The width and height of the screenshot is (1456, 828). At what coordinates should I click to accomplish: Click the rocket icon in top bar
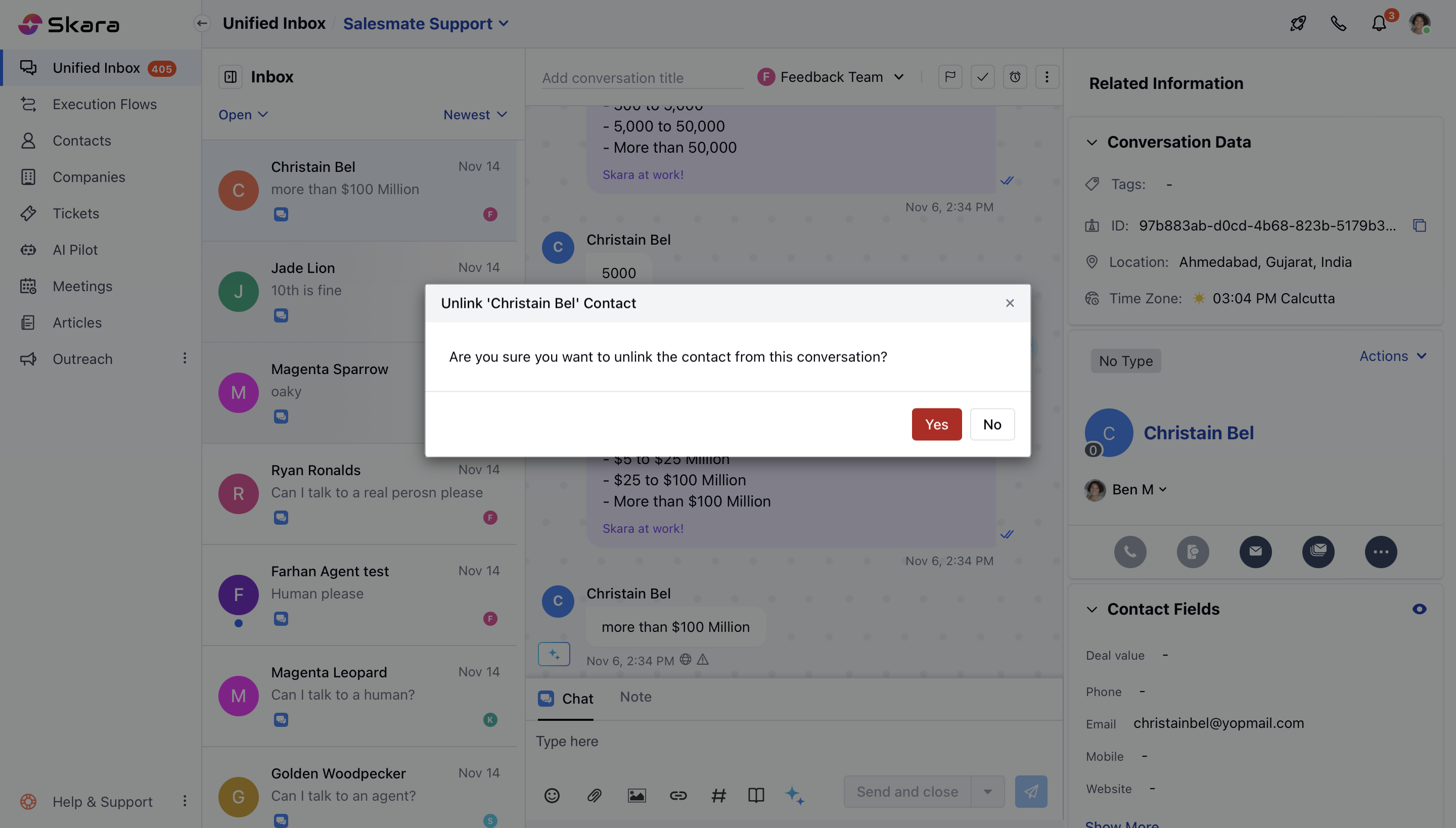coord(1298,24)
